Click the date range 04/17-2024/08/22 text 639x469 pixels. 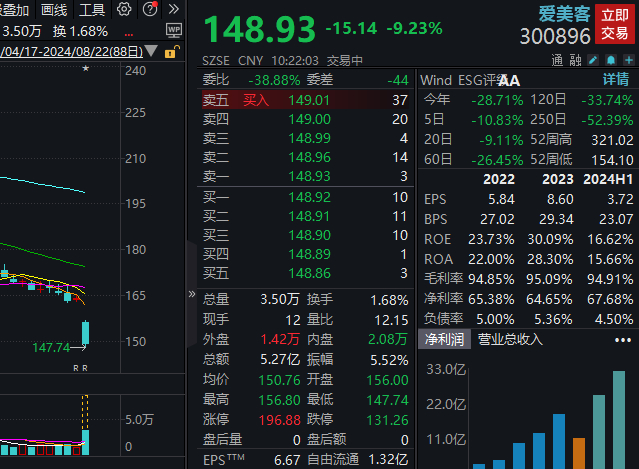(x=71, y=52)
